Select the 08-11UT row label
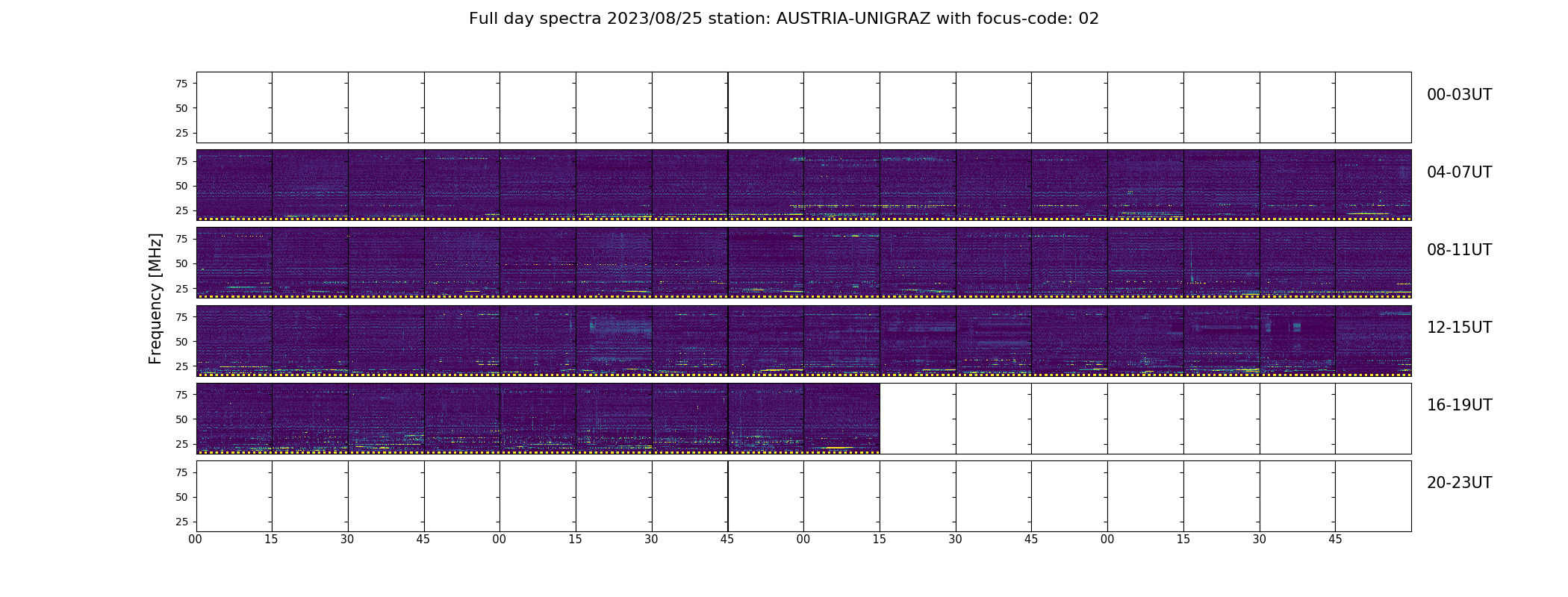This screenshot has height=597, width=1568. click(1459, 250)
